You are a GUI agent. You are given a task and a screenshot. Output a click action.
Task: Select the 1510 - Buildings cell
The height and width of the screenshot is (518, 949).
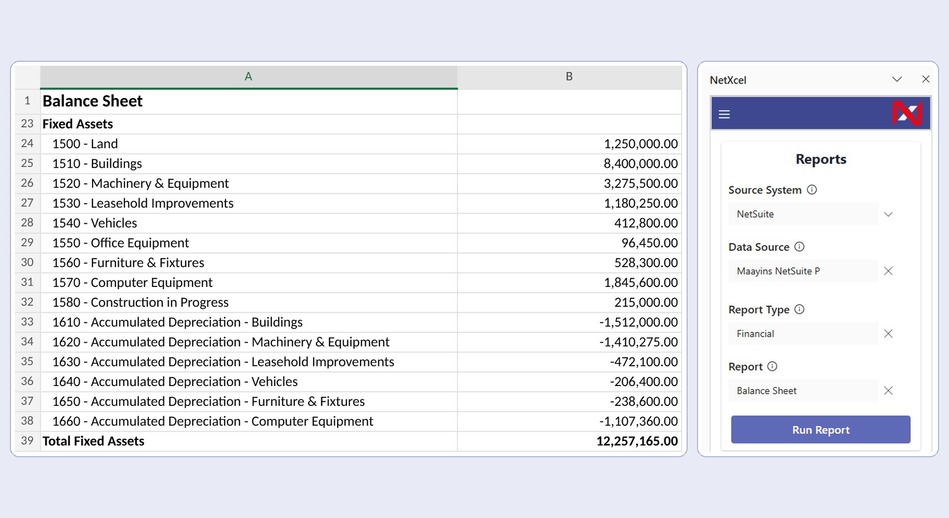point(249,163)
